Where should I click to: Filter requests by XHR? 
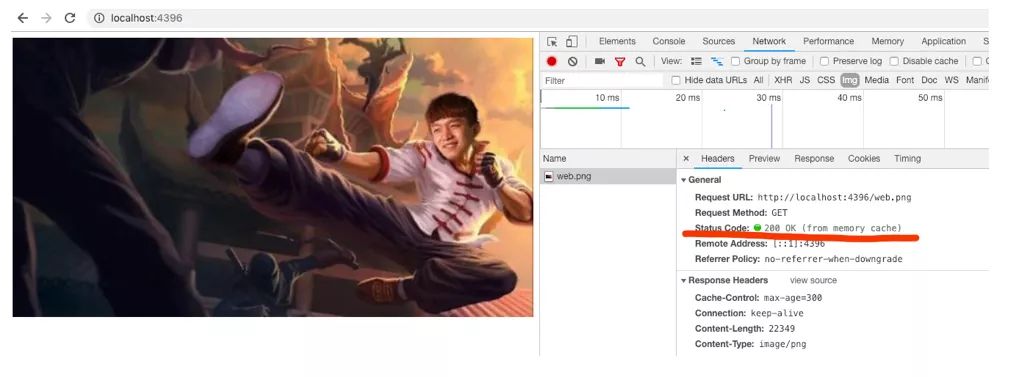tap(783, 80)
